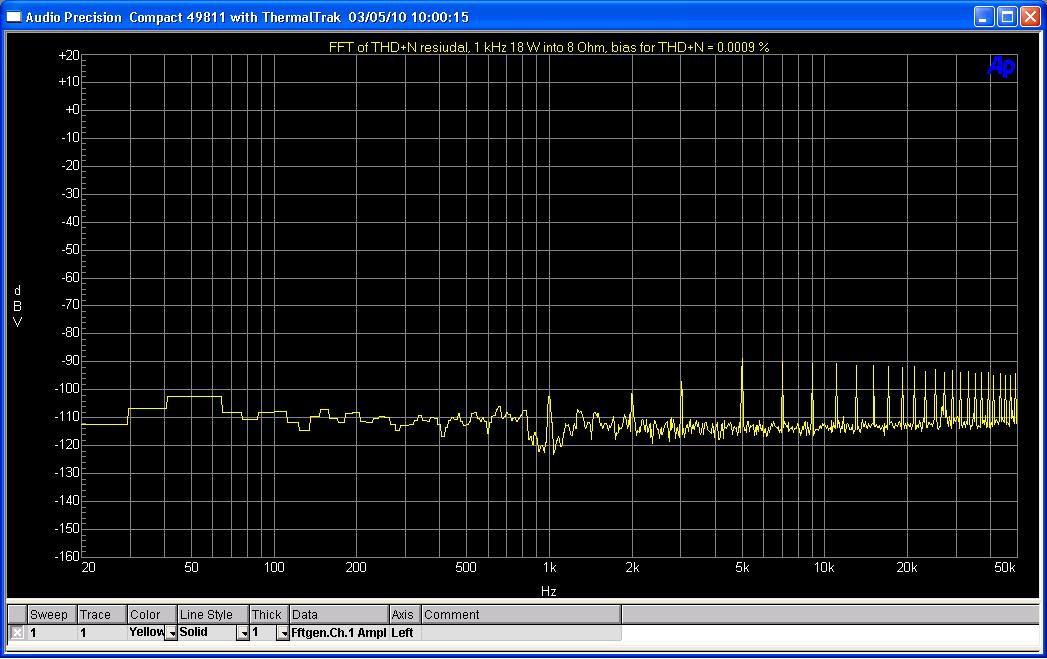Click the Trace column header
The width and height of the screenshot is (1047, 659).
[x=101, y=614]
